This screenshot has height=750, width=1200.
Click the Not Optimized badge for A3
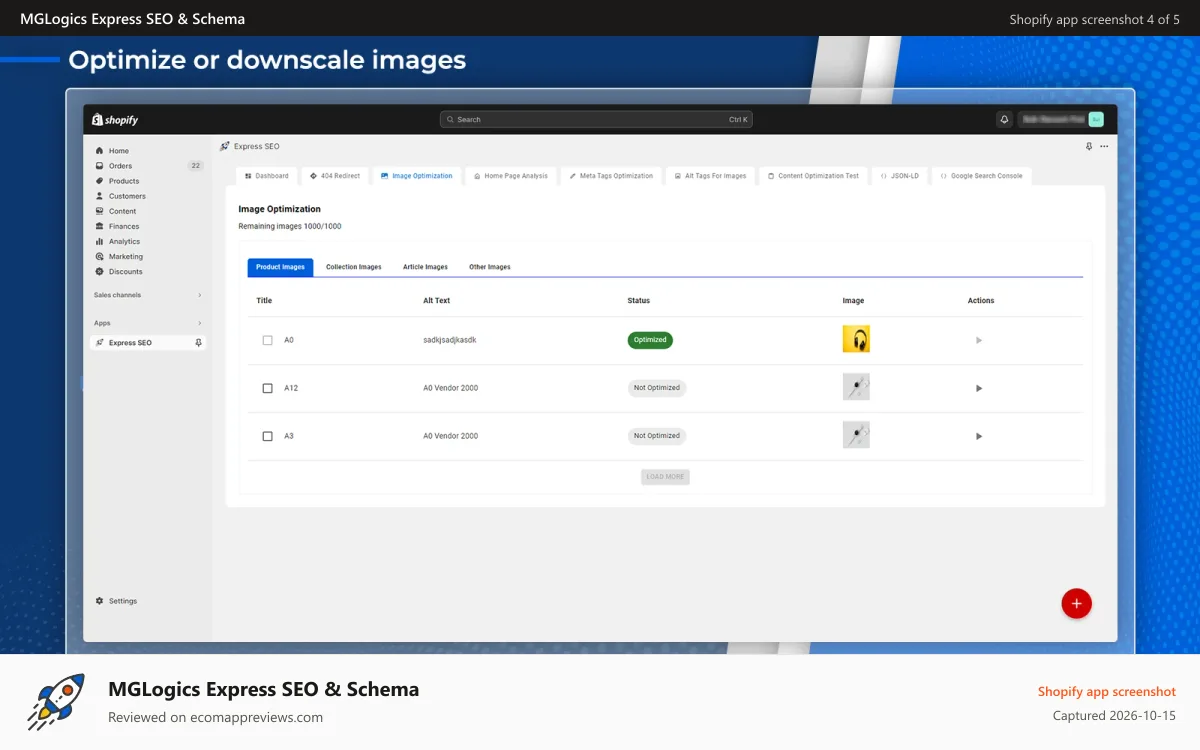[x=657, y=436]
